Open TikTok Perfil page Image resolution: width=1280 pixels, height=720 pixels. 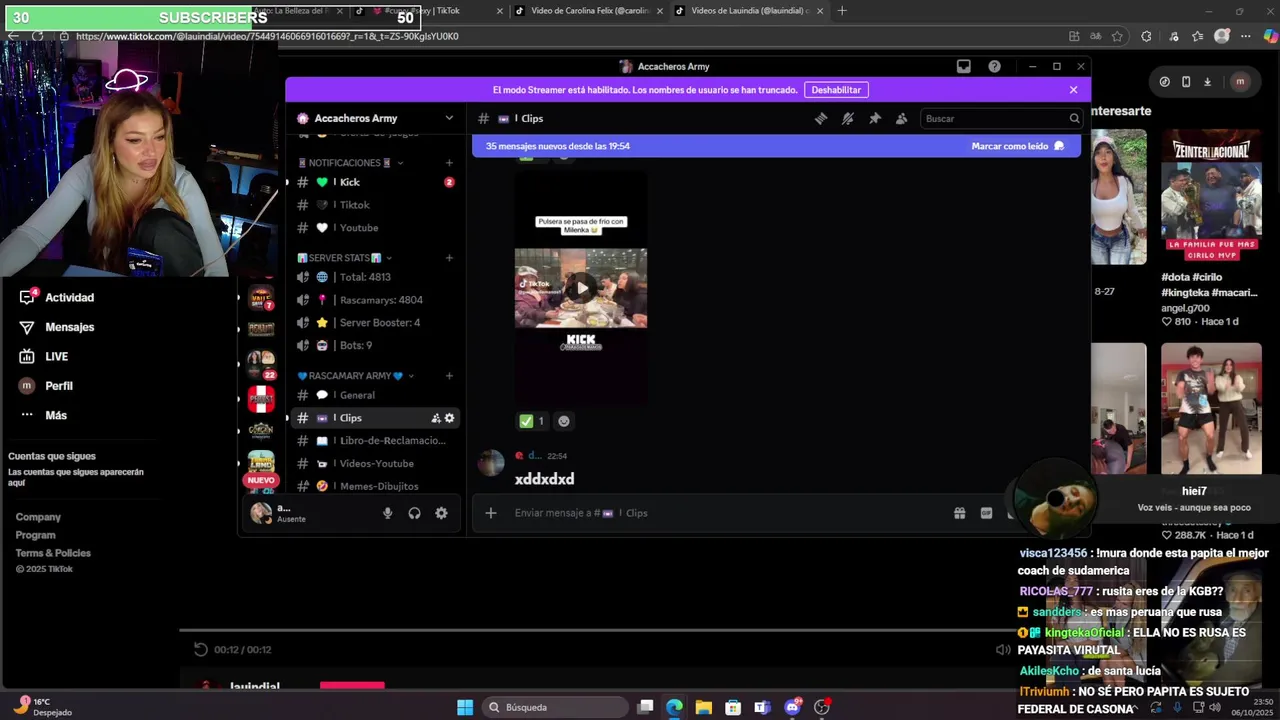click(x=46, y=386)
